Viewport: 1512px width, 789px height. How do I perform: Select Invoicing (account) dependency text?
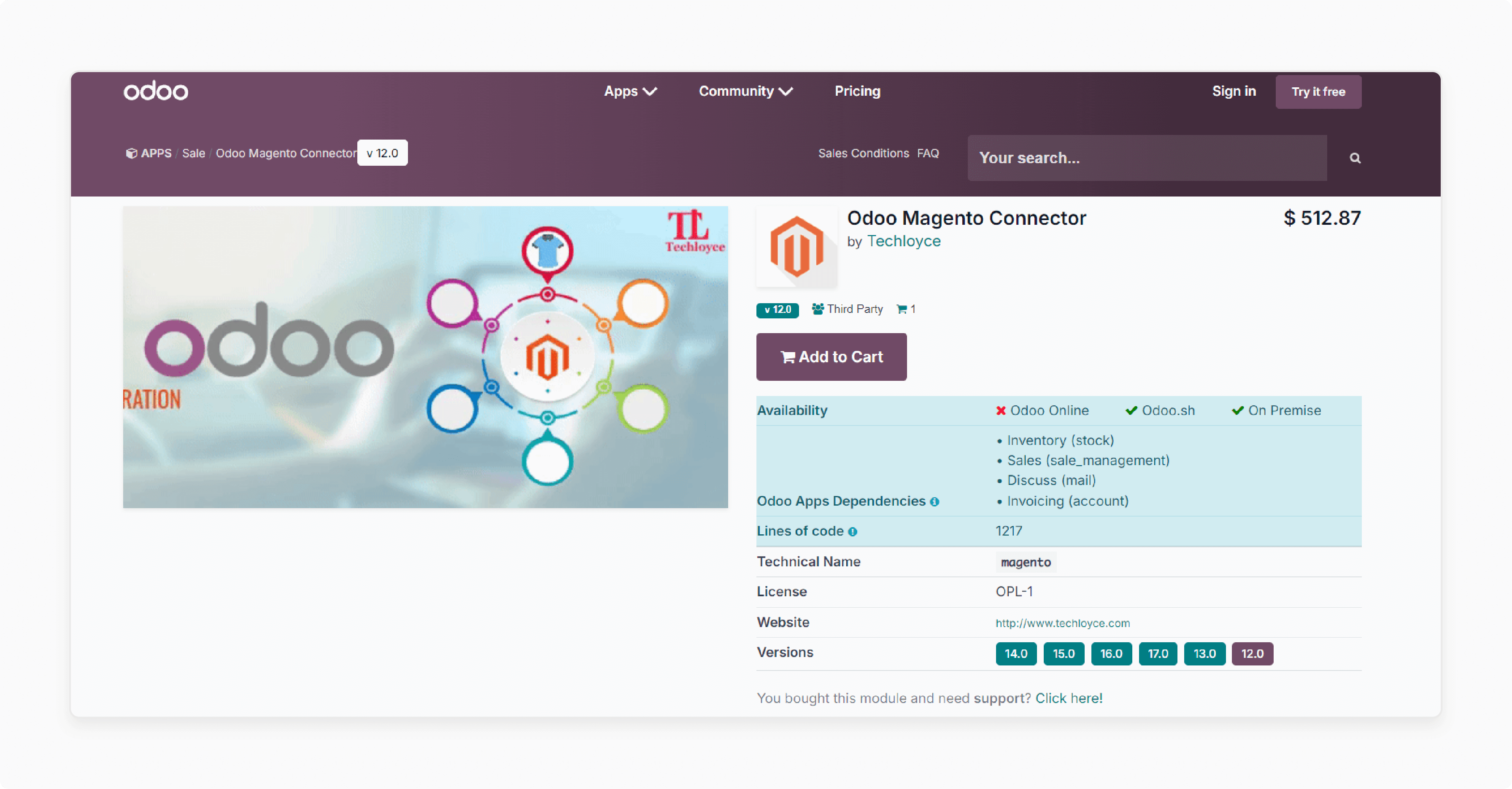[x=1068, y=501]
